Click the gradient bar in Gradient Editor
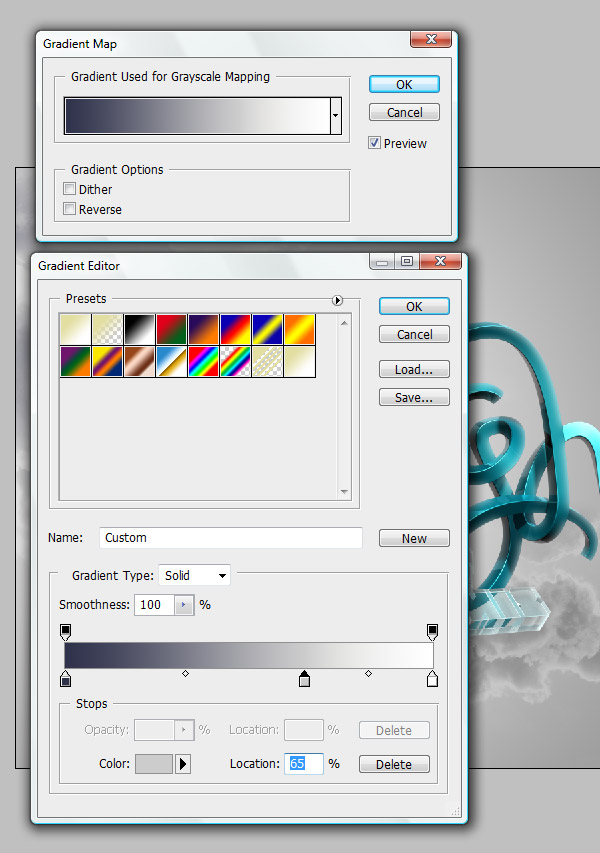This screenshot has width=600, height=853. click(249, 655)
